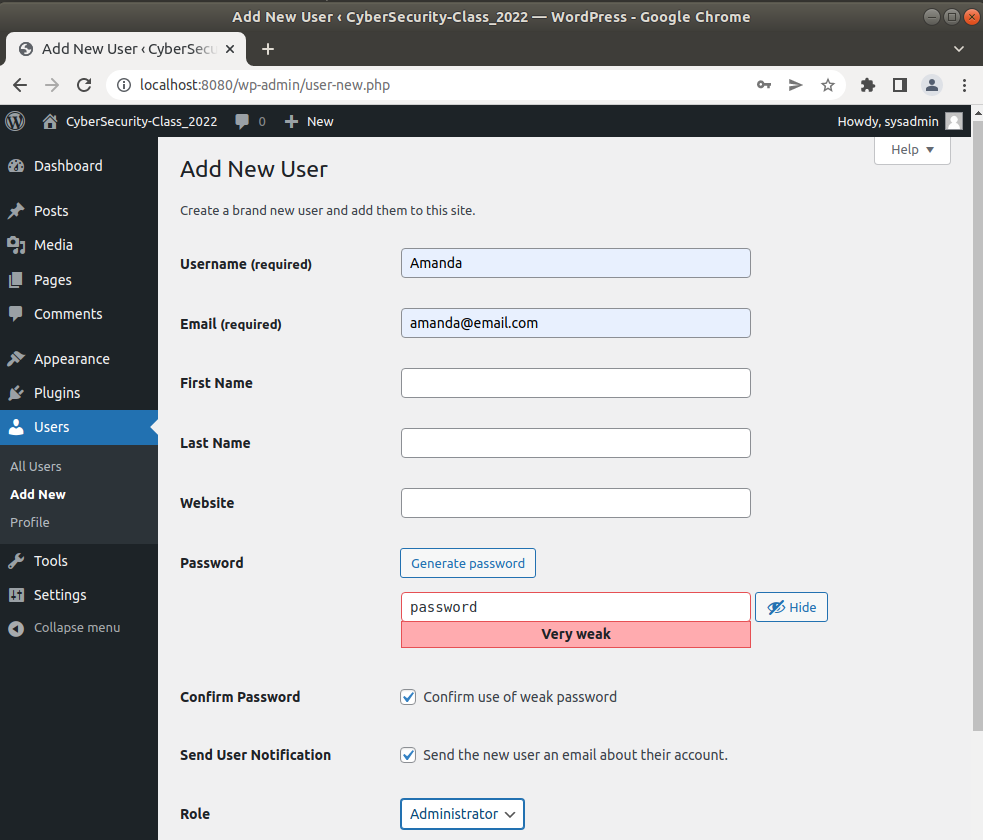Open All Users submenu link
This screenshot has width=983, height=840.
[36, 466]
